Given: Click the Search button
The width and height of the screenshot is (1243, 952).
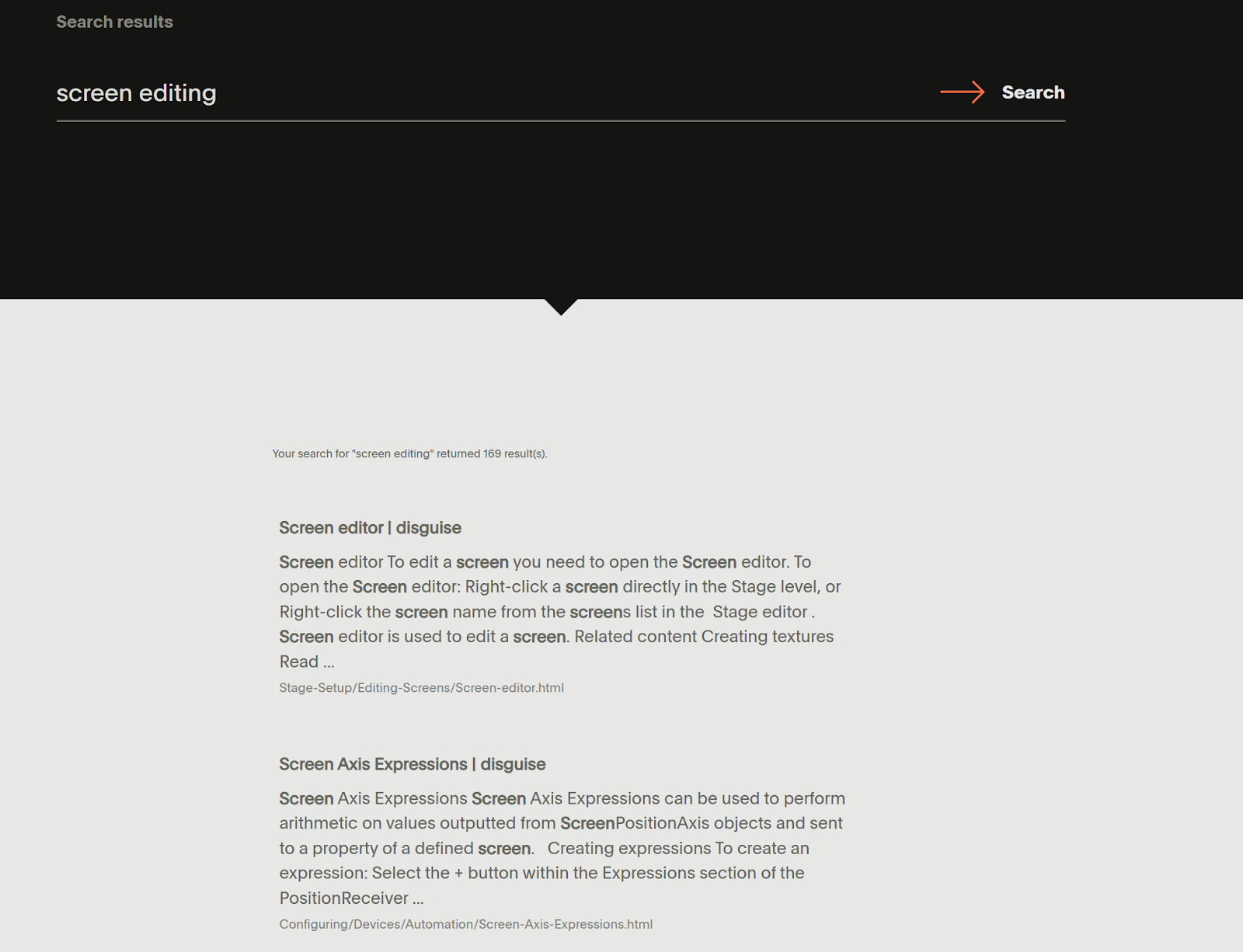Looking at the screenshot, I should click(x=1032, y=92).
